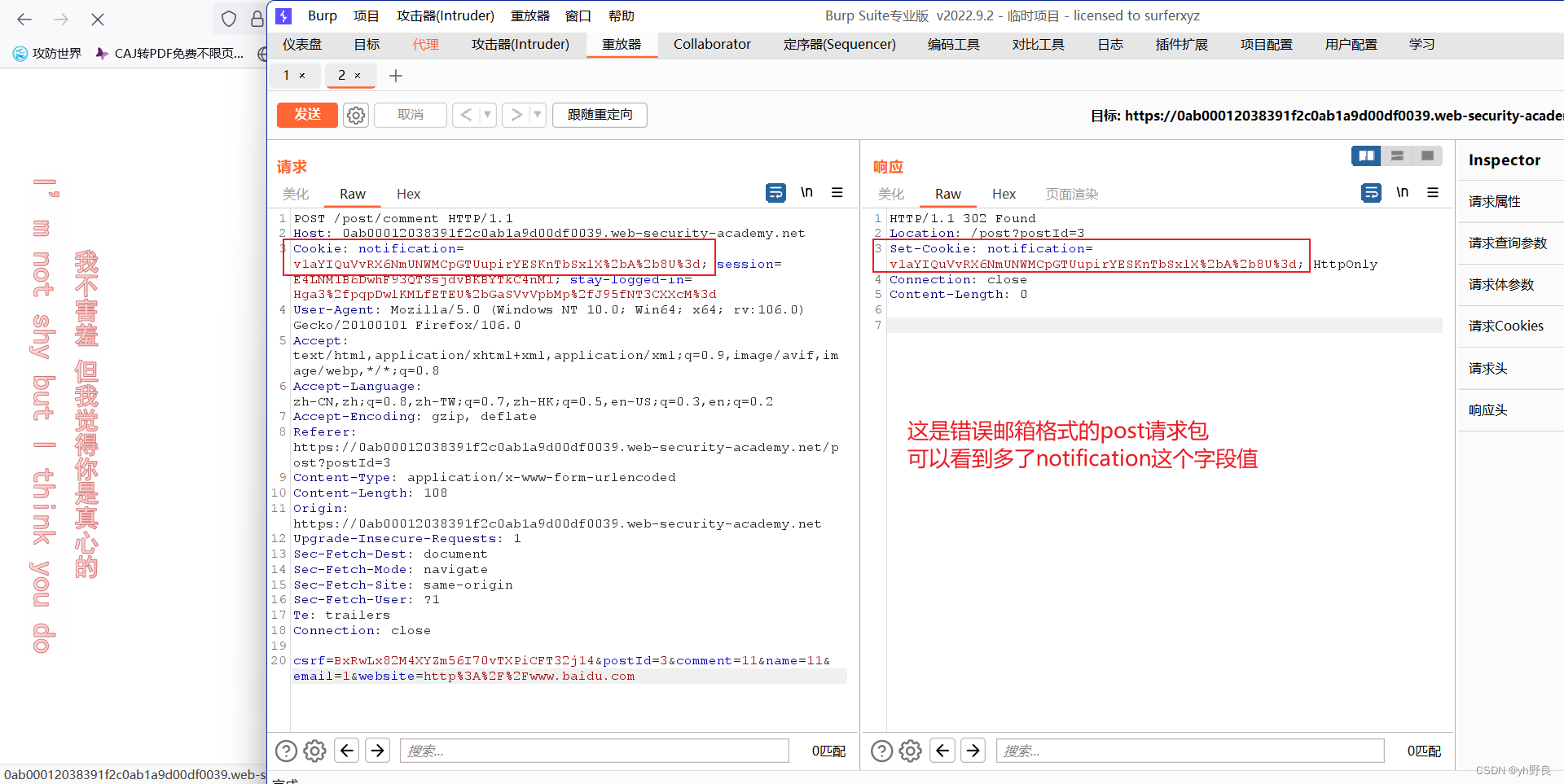Viewport: 1564px width, 784px height.
Task: Open response search settings gear
Action: (x=911, y=751)
